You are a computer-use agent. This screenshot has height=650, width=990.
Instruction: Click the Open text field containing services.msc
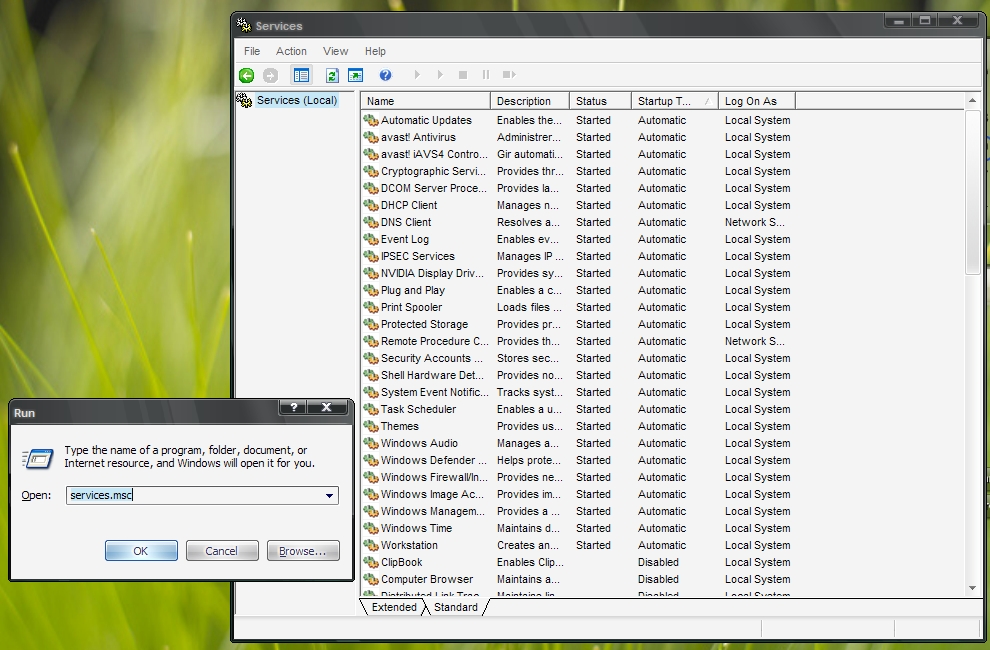(x=202, y=495)
